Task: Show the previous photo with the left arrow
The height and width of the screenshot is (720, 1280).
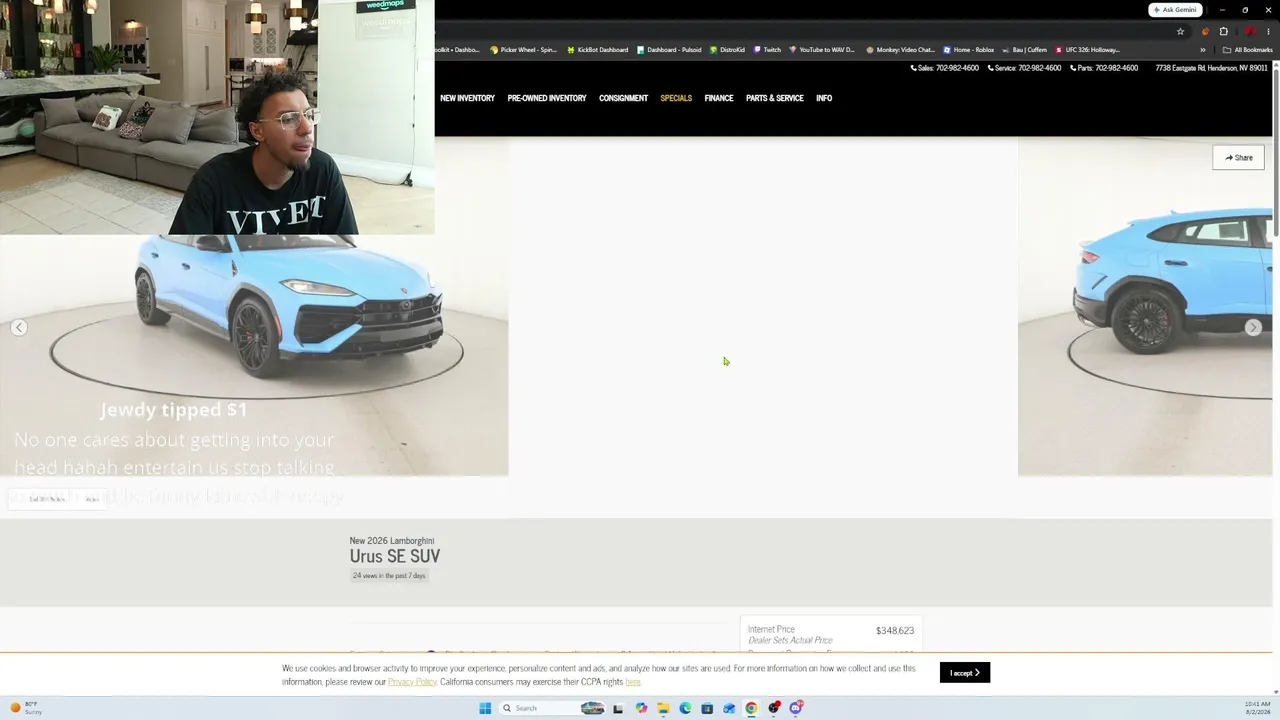Action: (19, 327)
